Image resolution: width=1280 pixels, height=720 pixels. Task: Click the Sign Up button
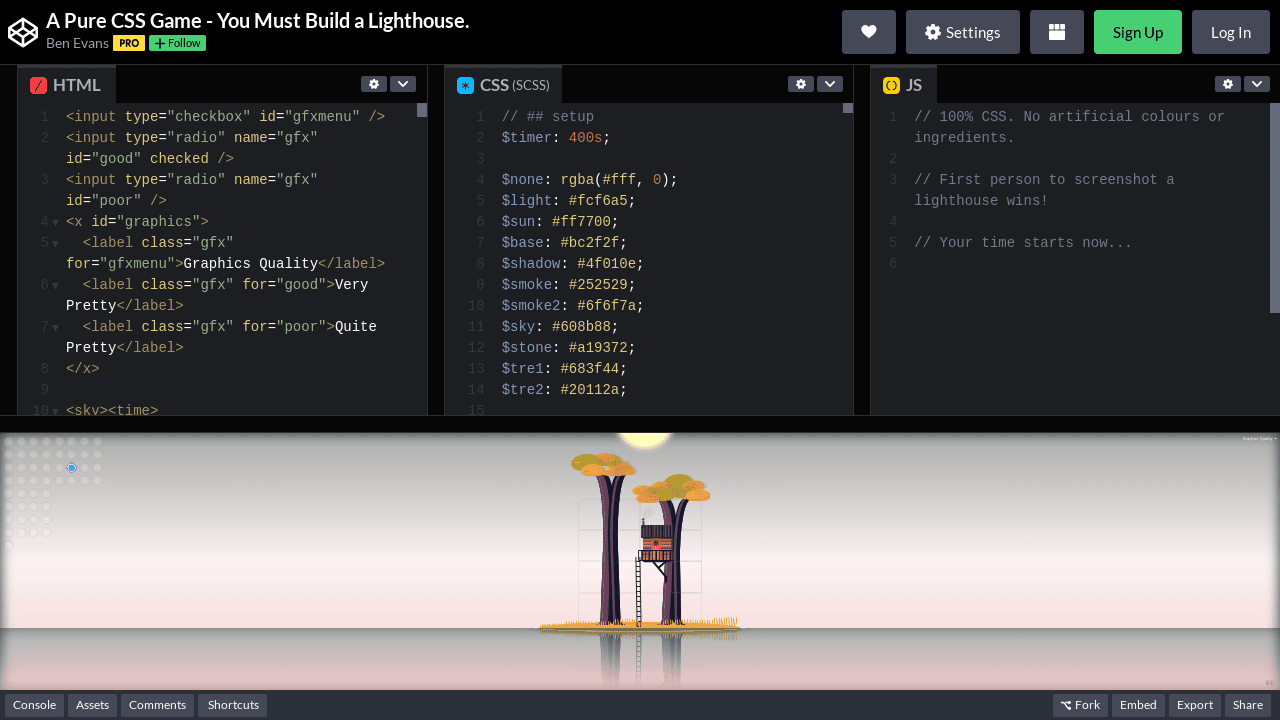click(x=1138, y=32)
